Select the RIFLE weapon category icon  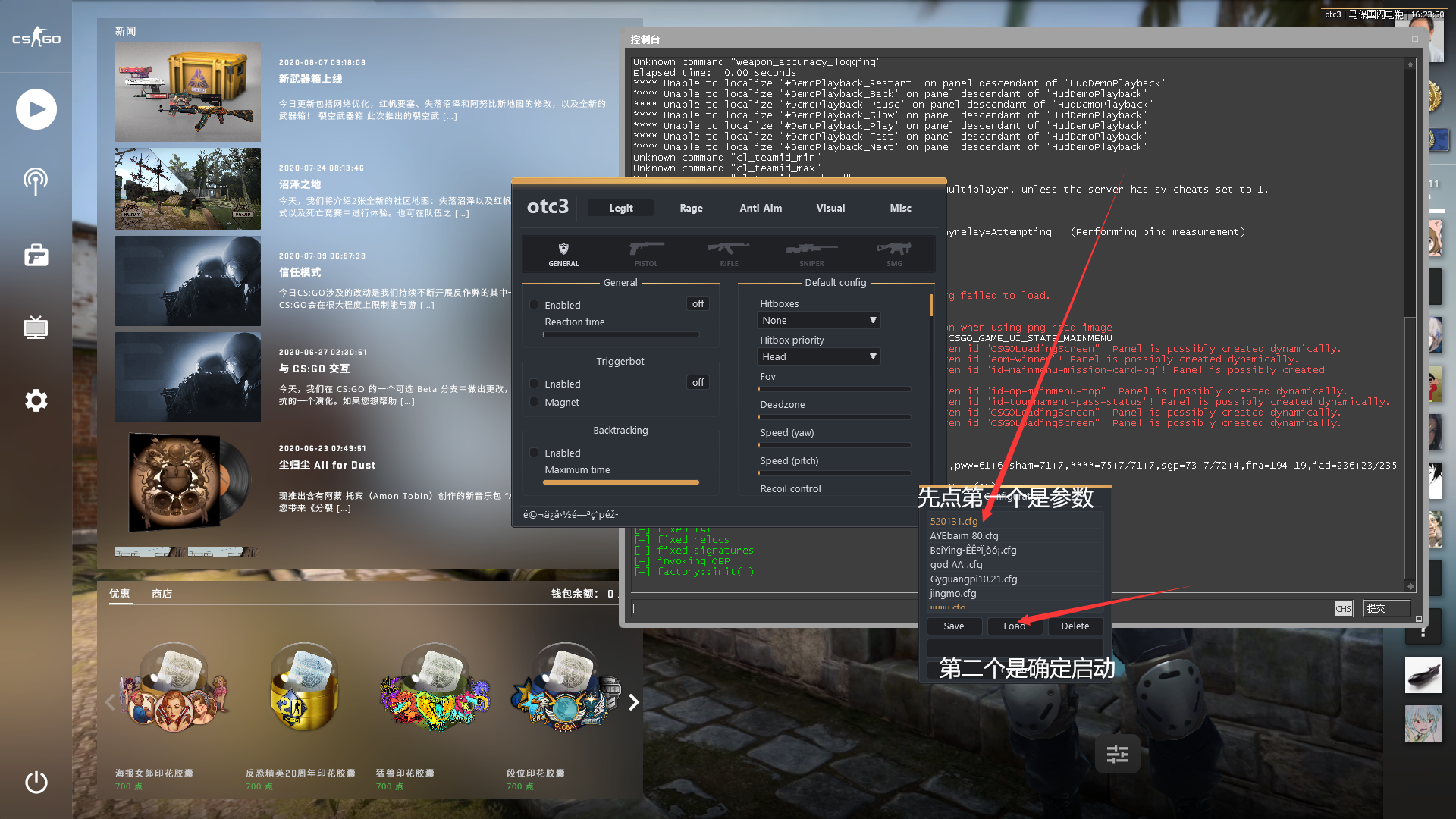pos(729,253)
